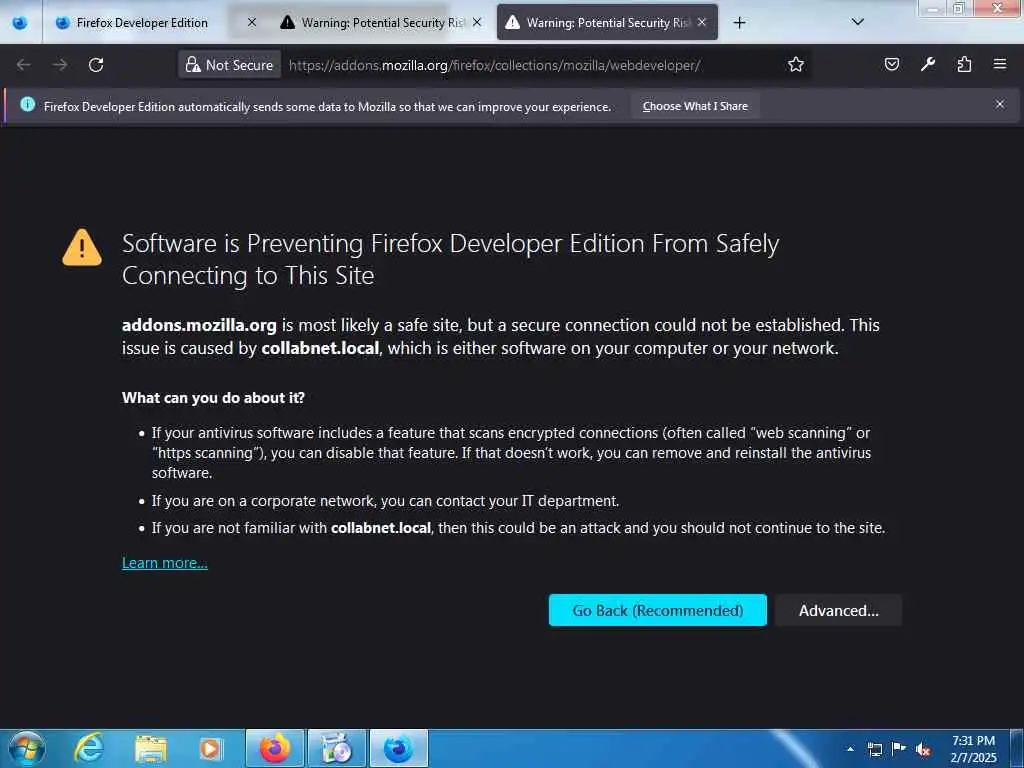Close the Firefox Developer Edition tab
This screenshot has height=768, width=1024.
[251, 22]
